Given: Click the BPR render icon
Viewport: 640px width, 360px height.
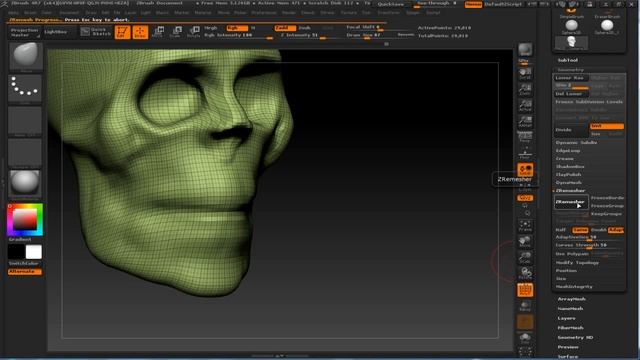Looking at the screenshot, I should 525,50.
